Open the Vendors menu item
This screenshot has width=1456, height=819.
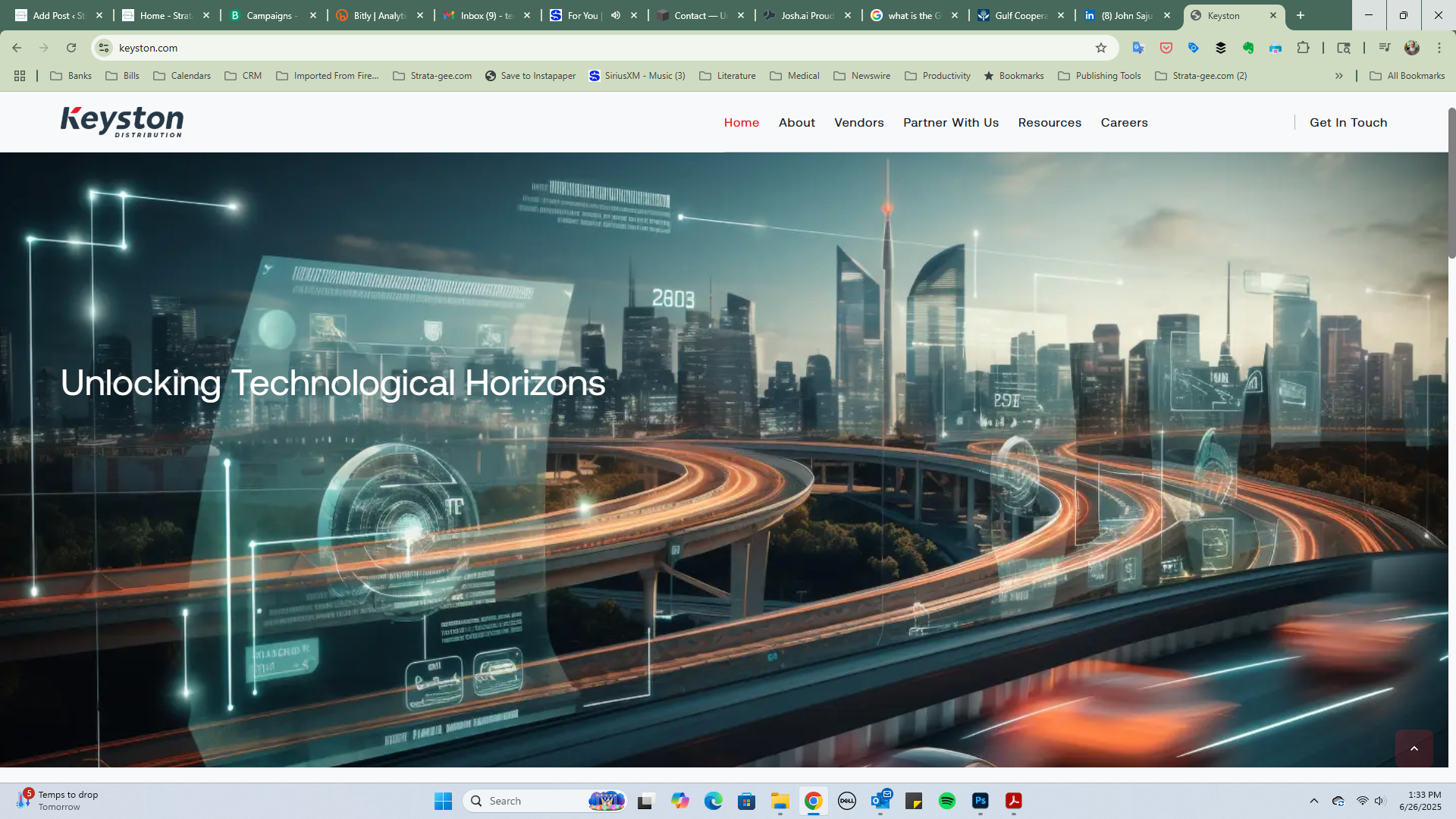click(858, 123)
